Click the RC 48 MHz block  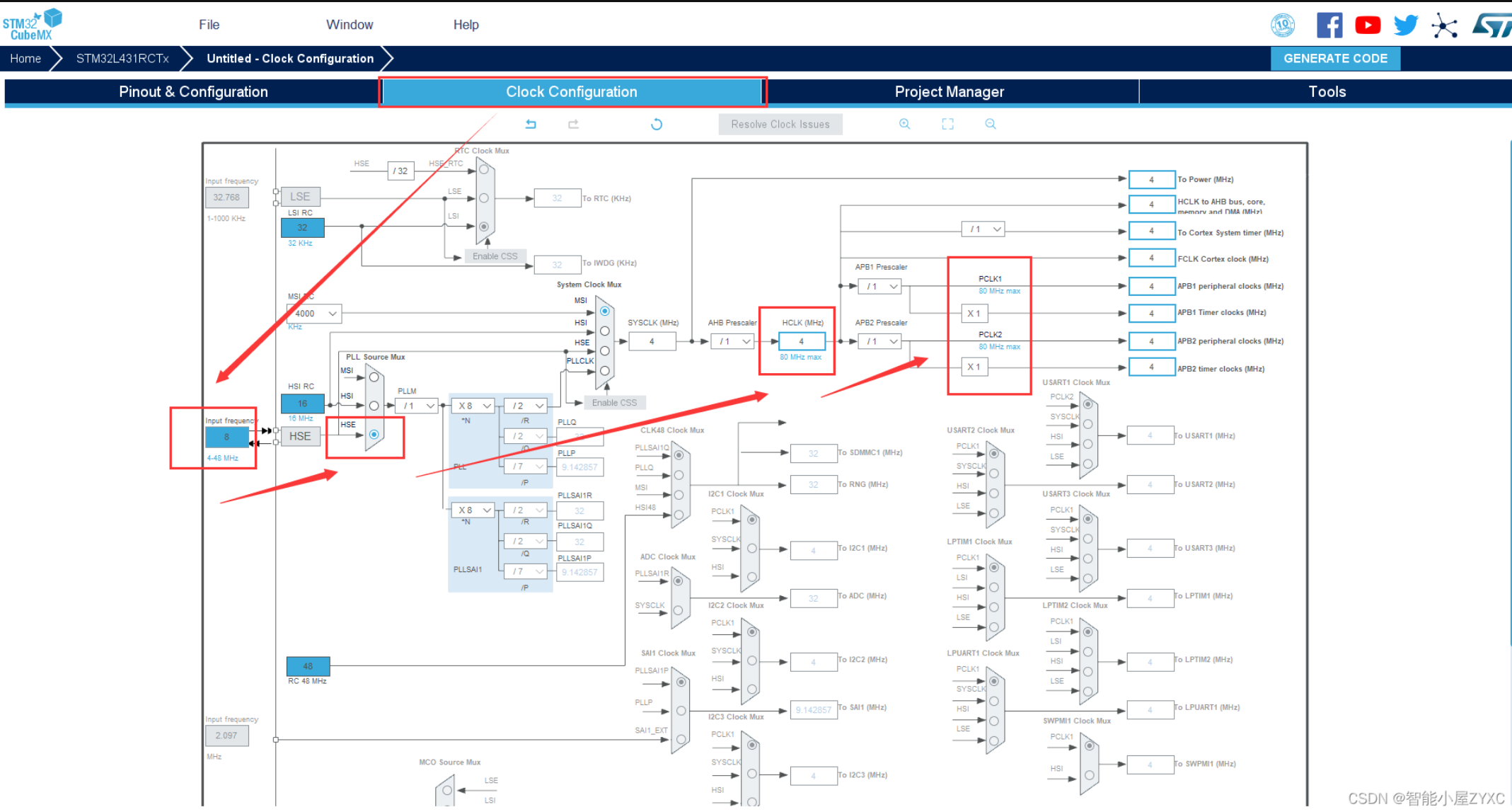pyautogui.click(x=308, y=666)
